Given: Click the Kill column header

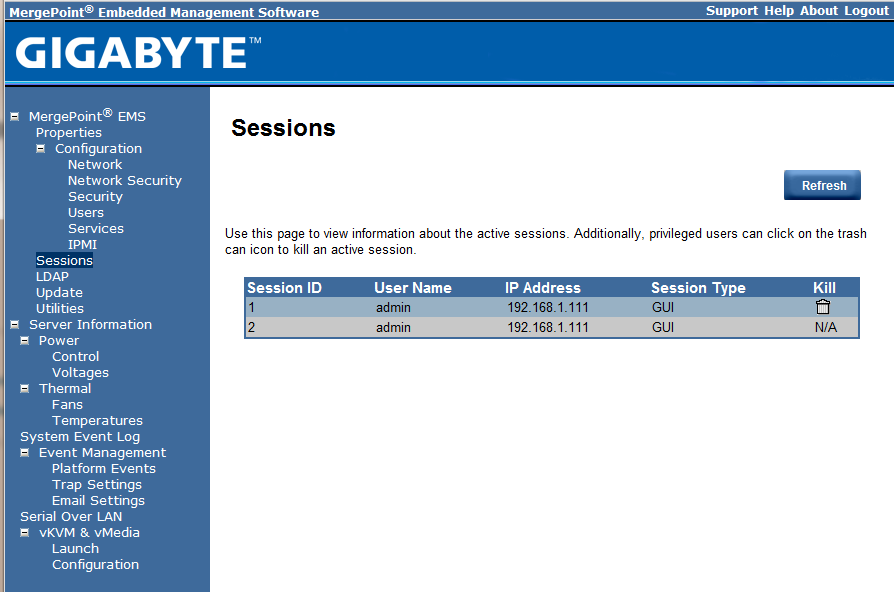Looking at the screenshot, I should [824, 287].
